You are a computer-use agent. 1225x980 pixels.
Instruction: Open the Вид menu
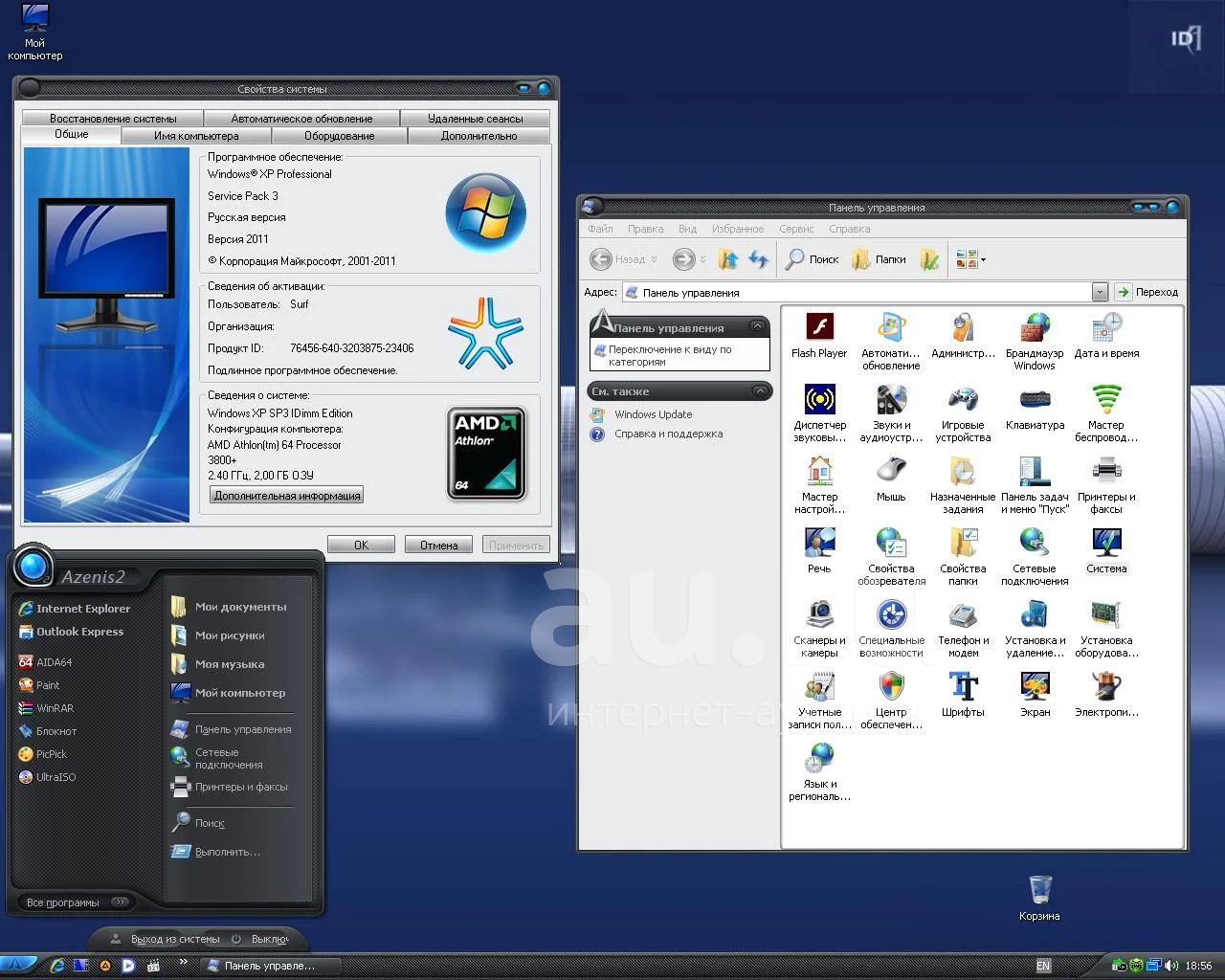click(687, 229)
